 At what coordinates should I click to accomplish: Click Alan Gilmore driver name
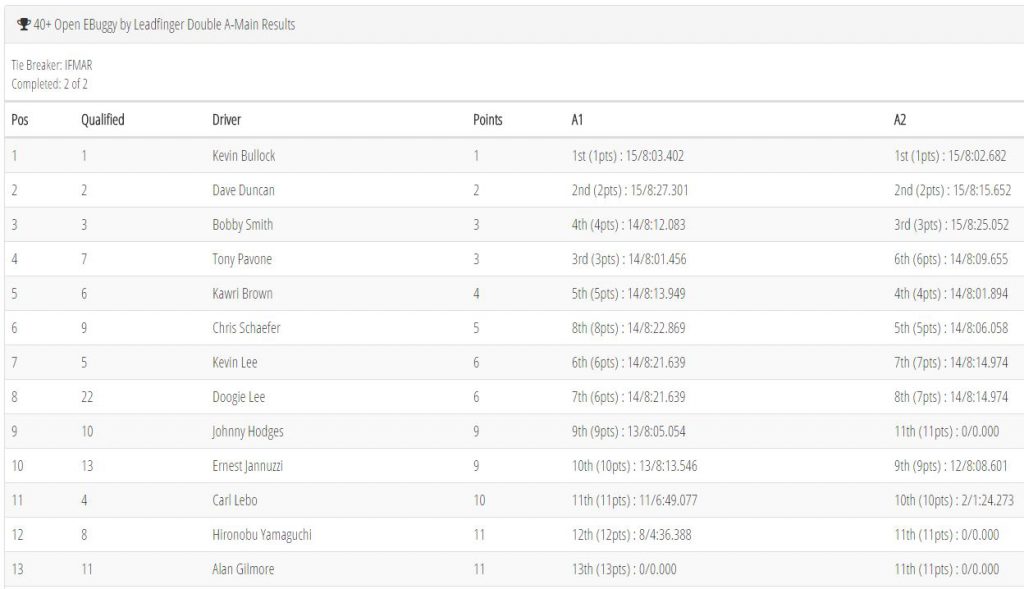point(243,569)
